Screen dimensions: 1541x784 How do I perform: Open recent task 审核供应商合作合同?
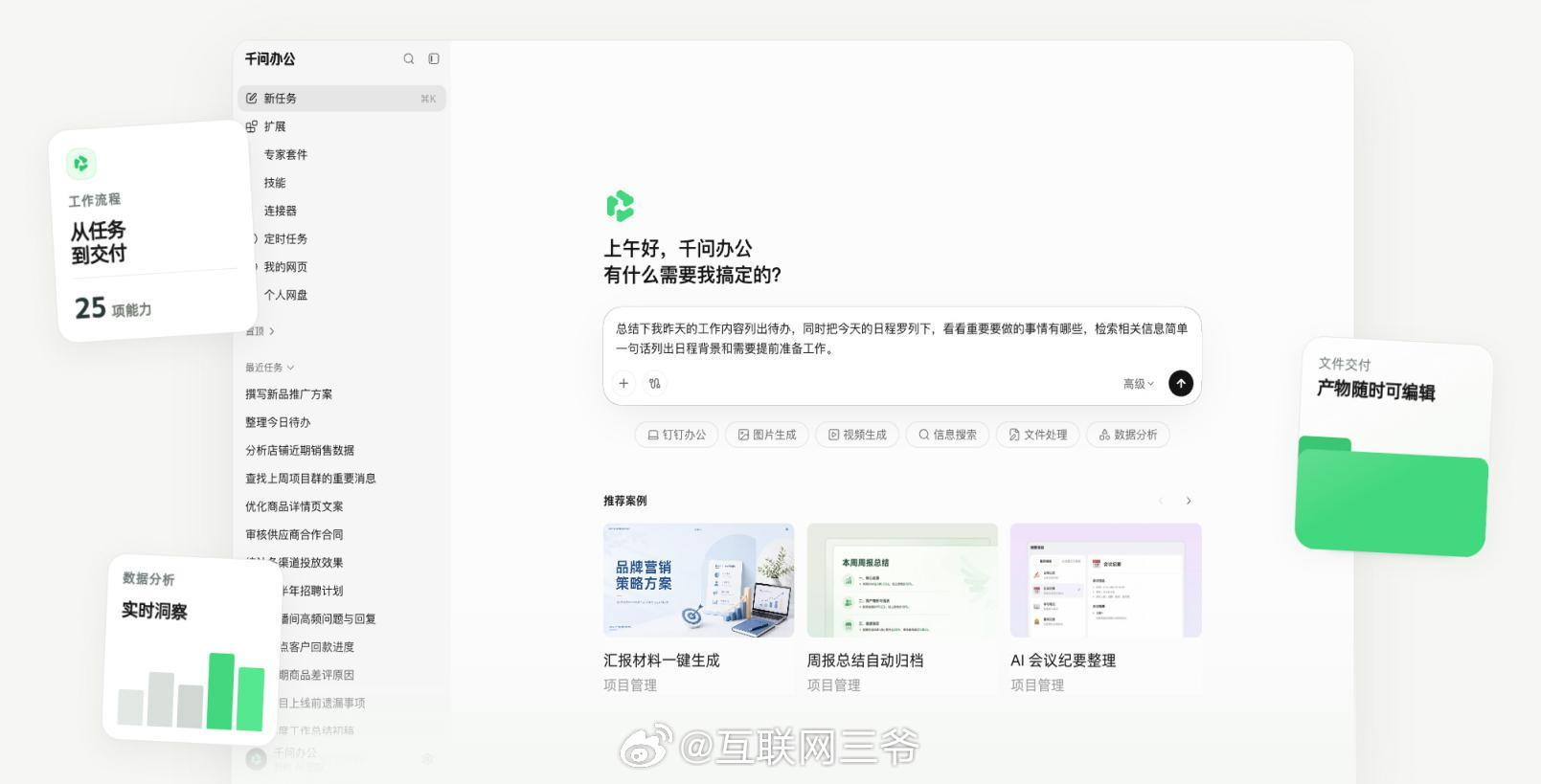pyautogui.click(x=294, y=535)
